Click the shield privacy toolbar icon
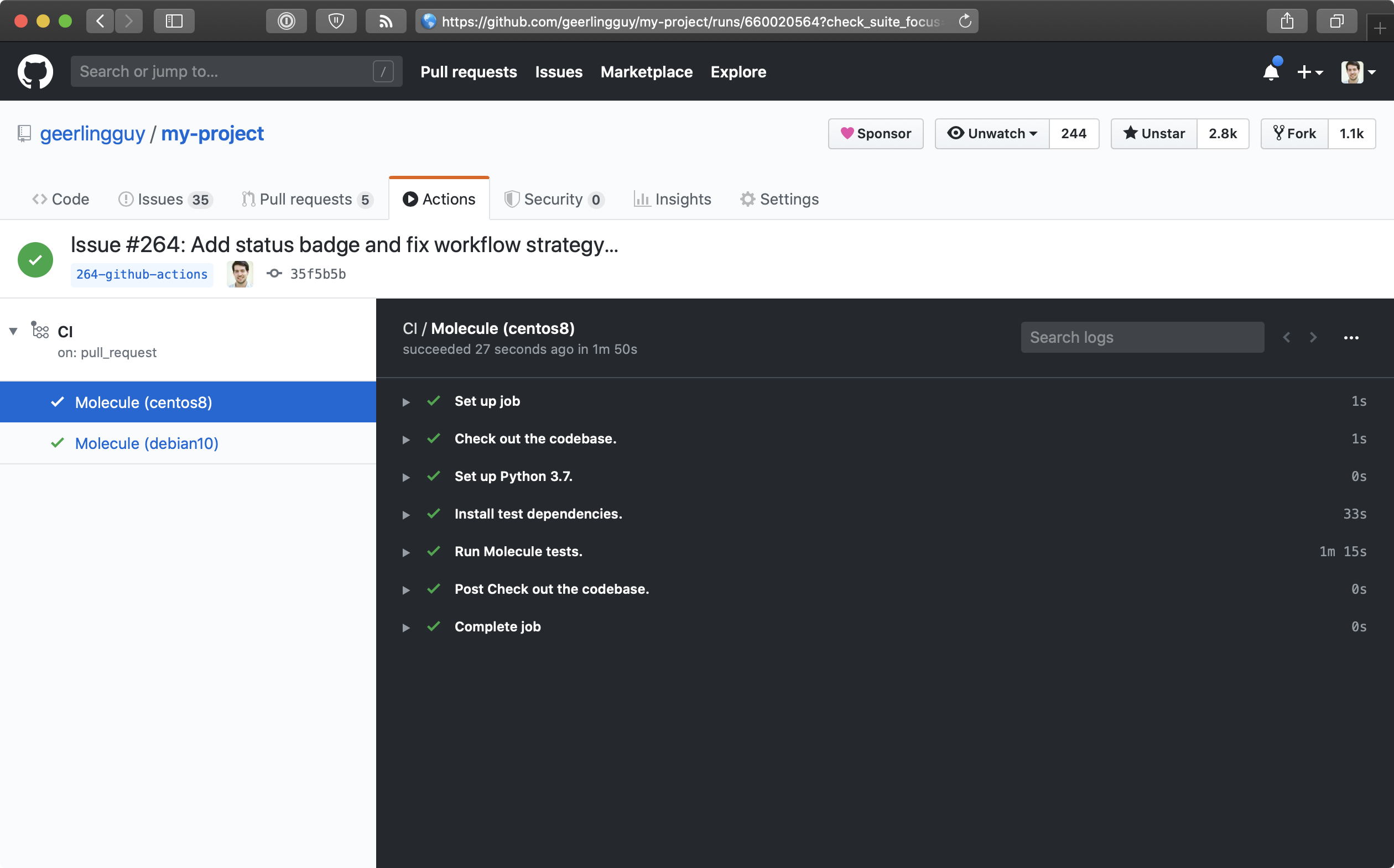Screen dimensions: 1394x868 pos(336,21)
